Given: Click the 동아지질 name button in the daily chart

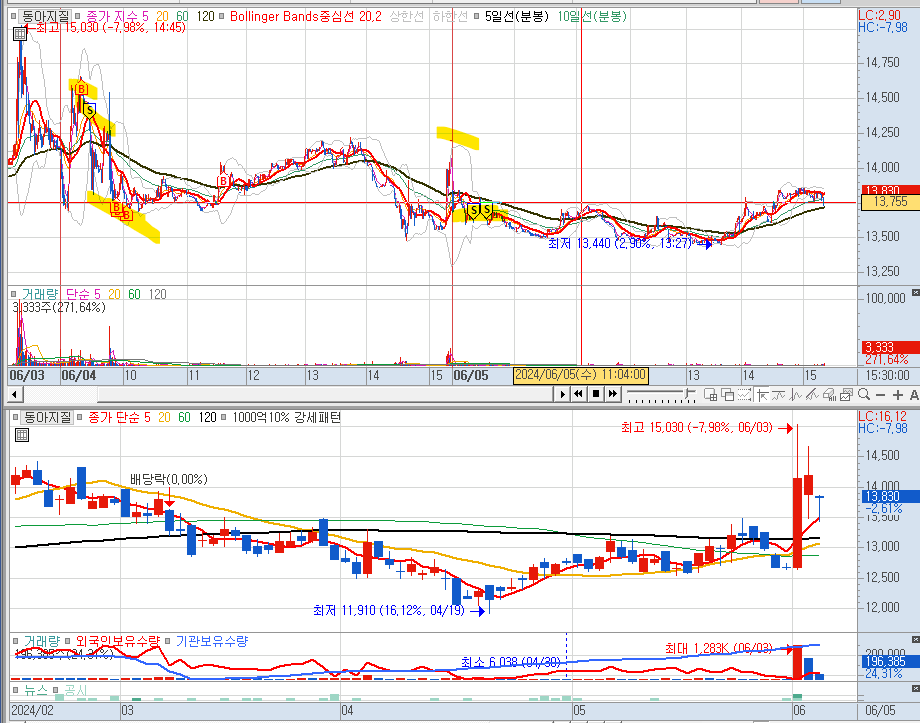Looking at the screenshot, I should (x=47, y=417).
